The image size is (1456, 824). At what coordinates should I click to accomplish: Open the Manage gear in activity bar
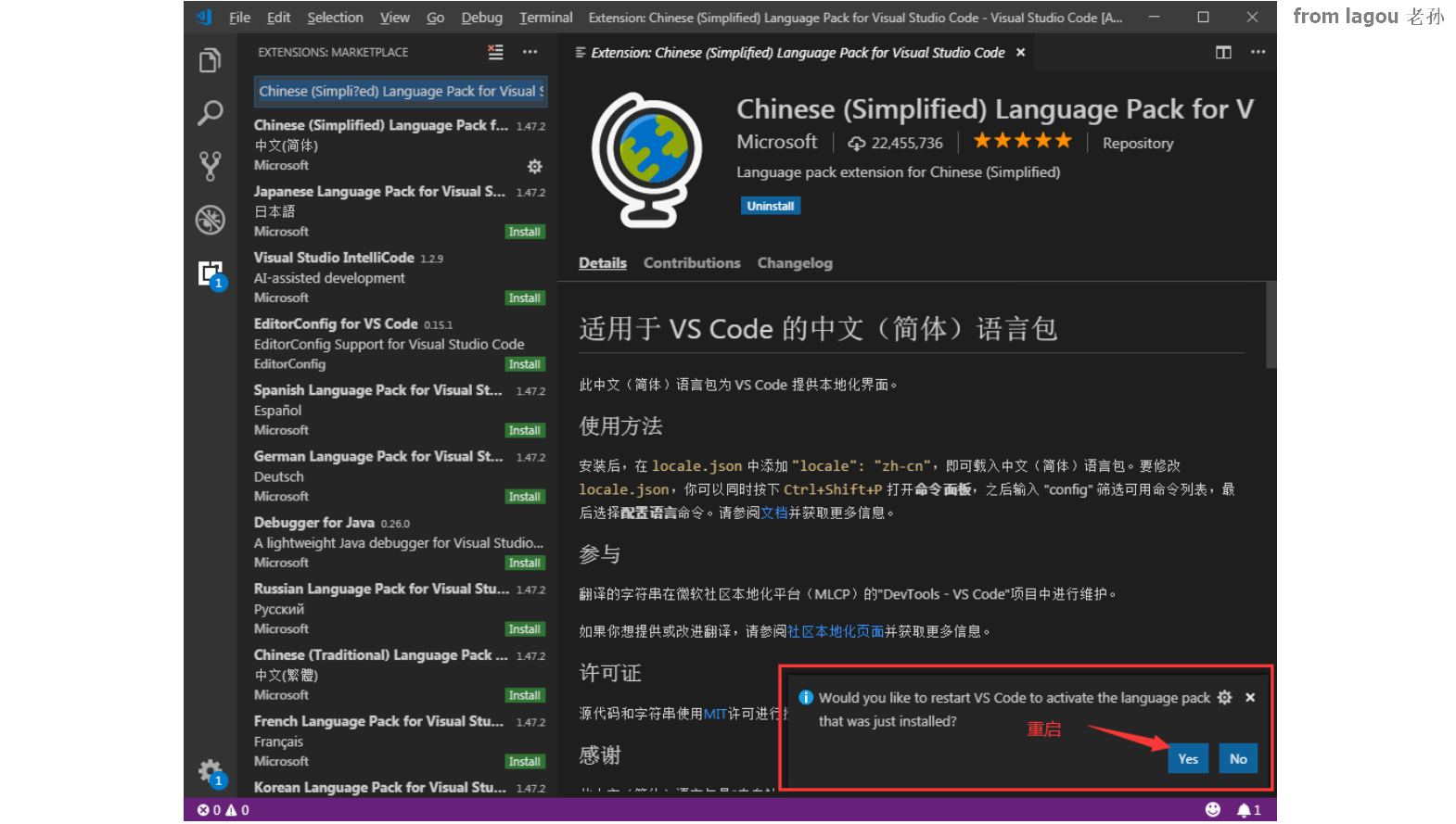(x=211, y=772)
